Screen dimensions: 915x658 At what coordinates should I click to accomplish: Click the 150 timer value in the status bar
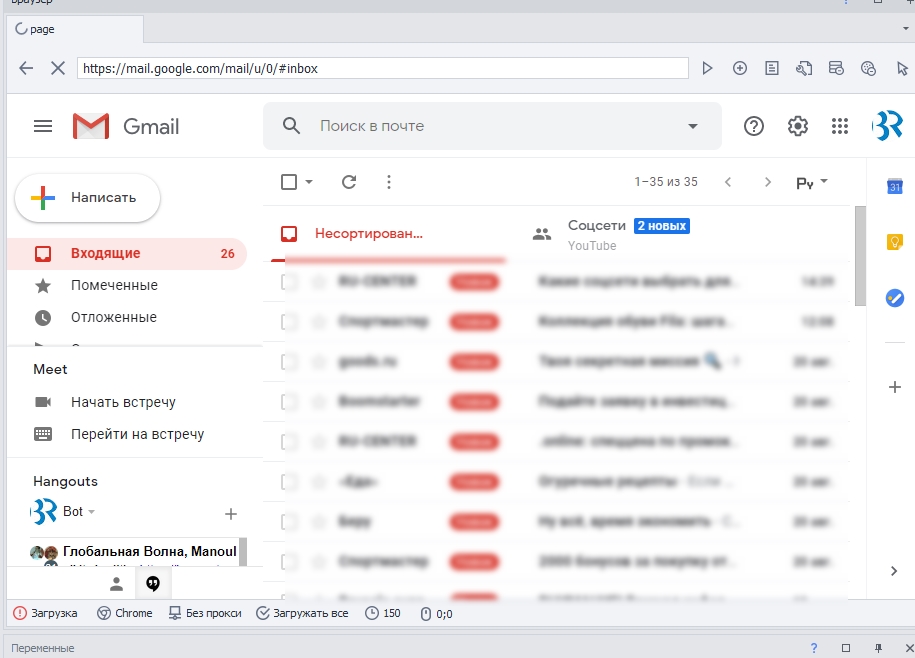click(x=383, y=613)
